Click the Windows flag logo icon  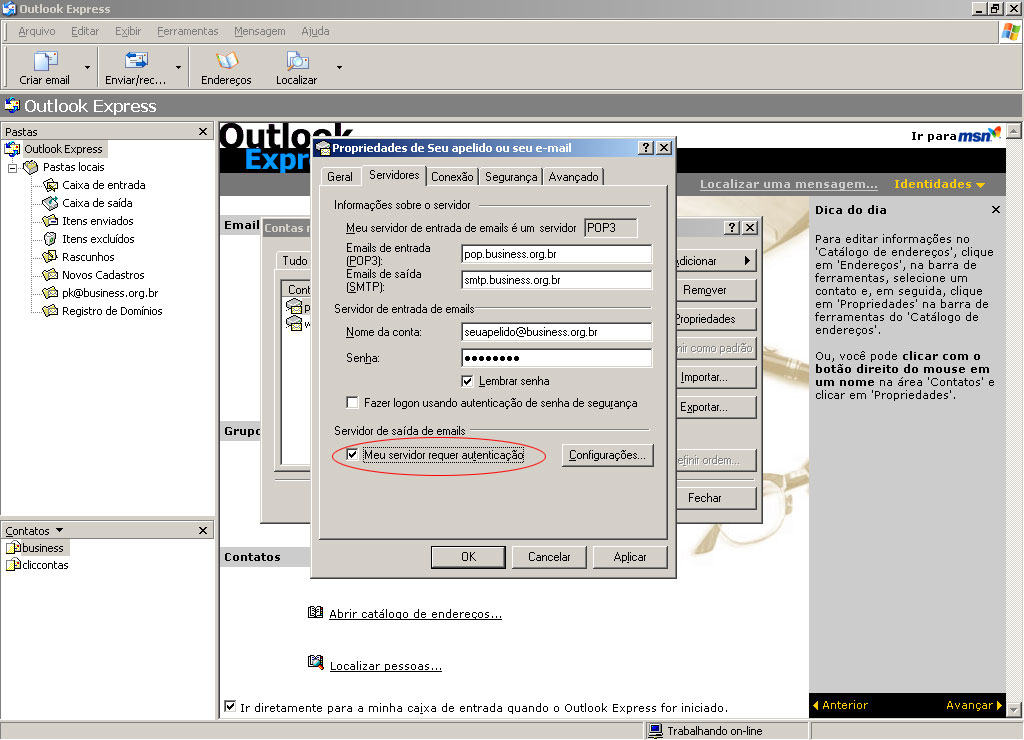[1011, 31]
